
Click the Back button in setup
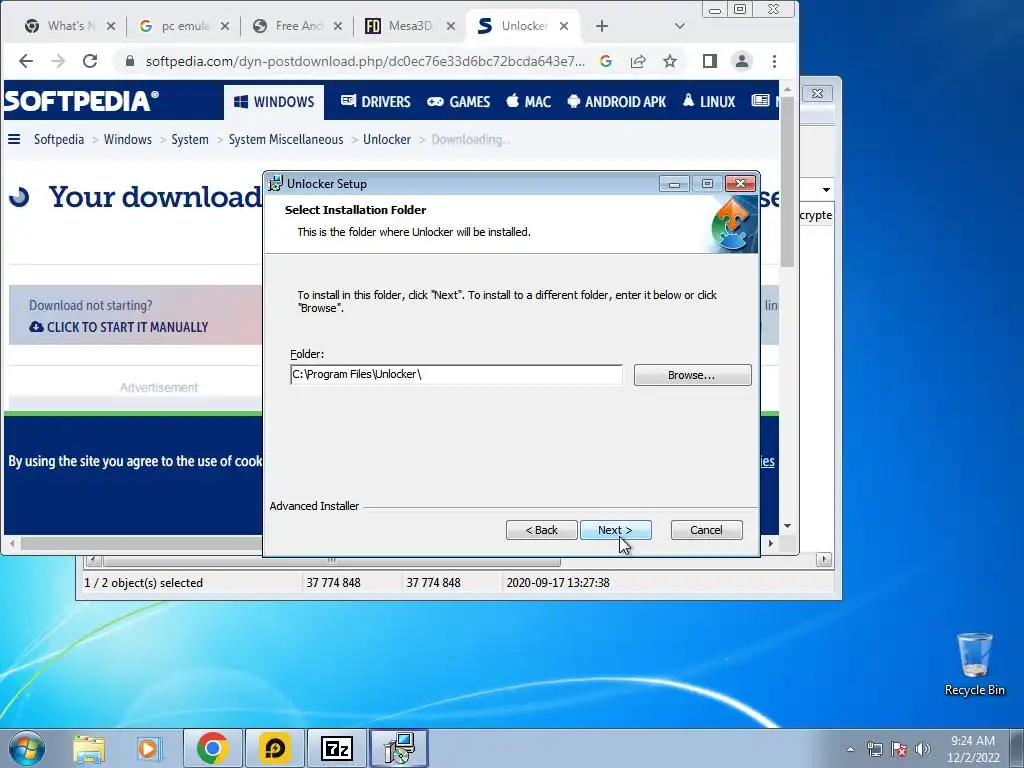(x=541, y=530)
